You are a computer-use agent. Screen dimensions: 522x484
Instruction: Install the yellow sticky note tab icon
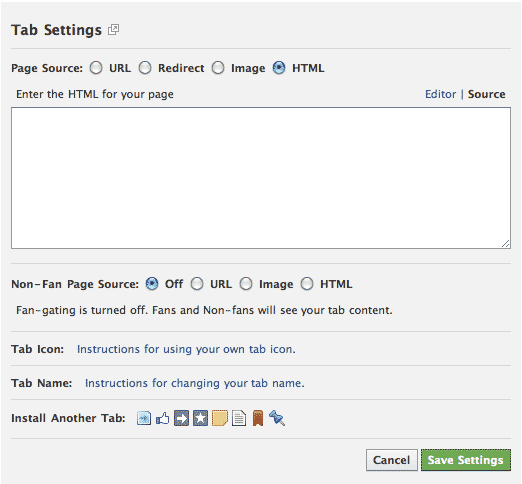pos(220,418)
